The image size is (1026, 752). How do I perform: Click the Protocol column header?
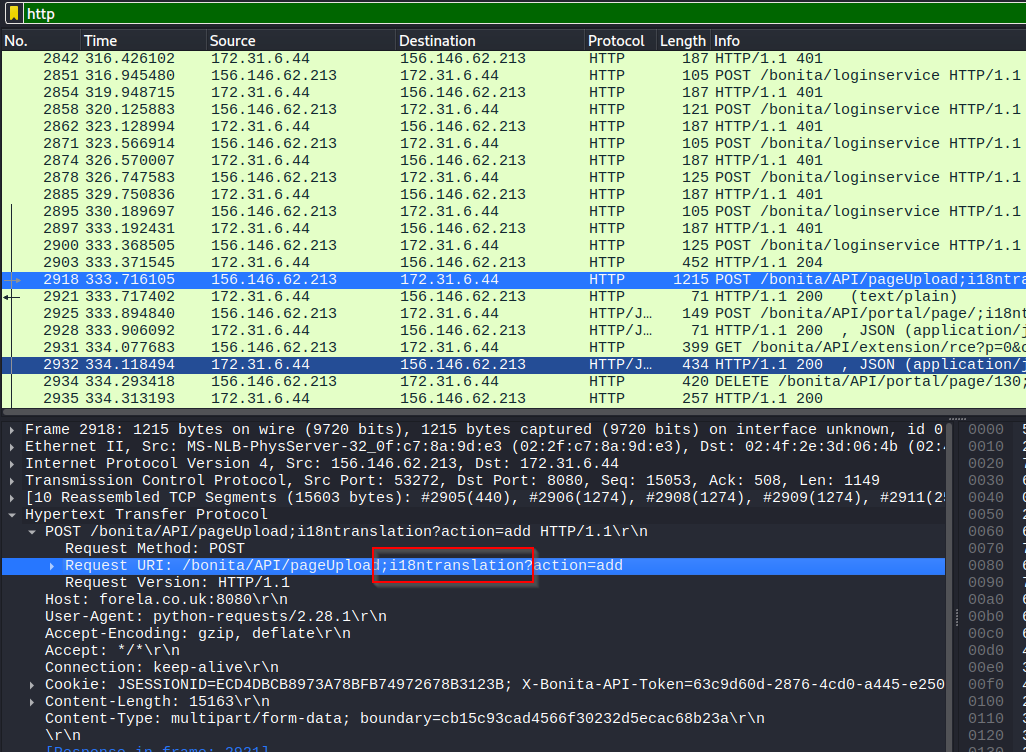point(616,41)
